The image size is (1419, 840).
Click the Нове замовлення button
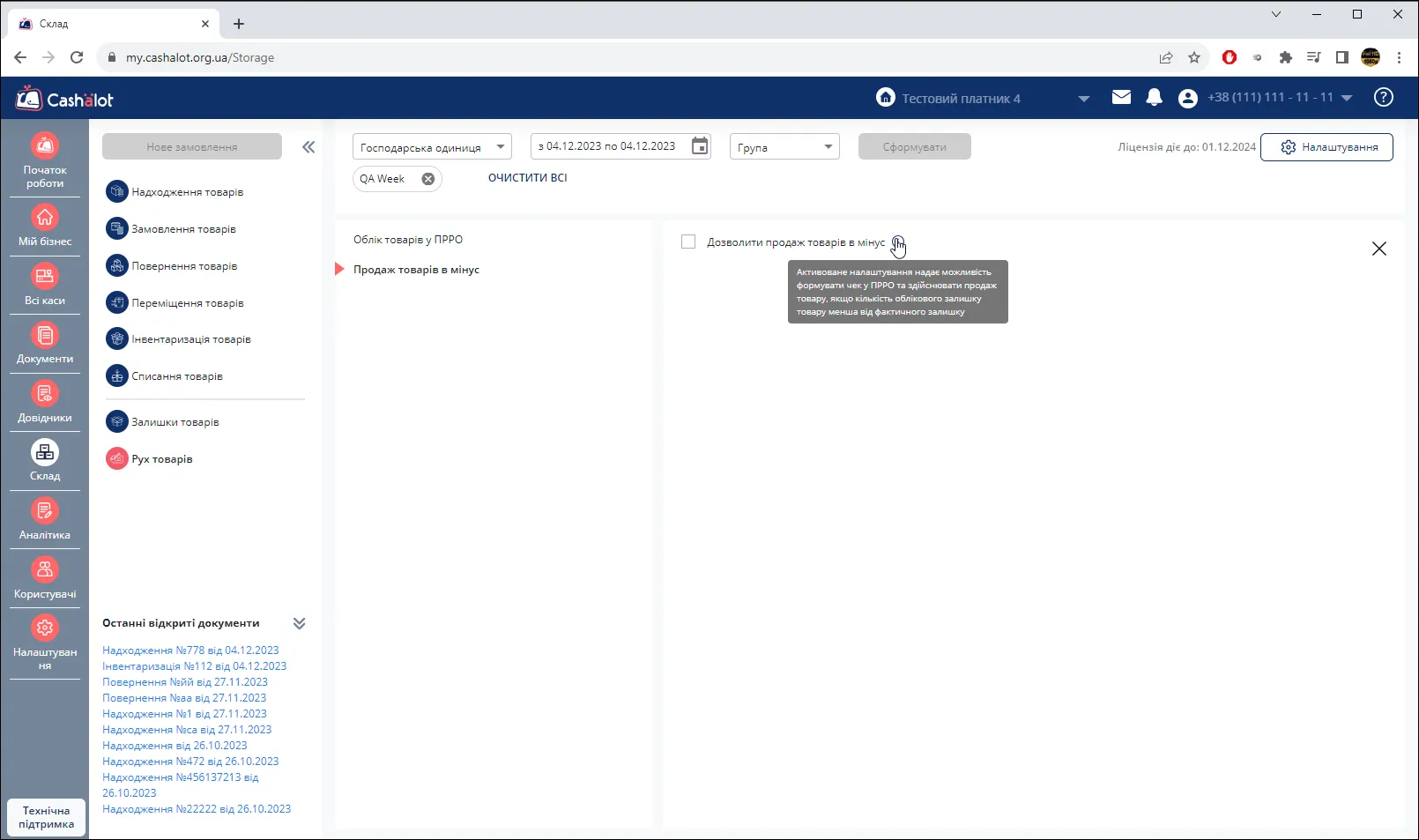coord(192,146)
